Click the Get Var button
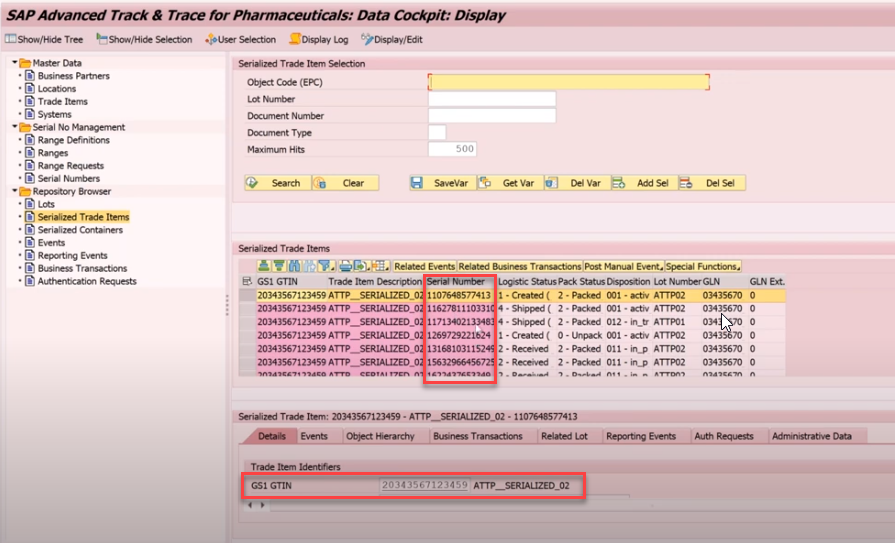Image resolution: width=895 pixels, height=543 pixels. click(510, 183)
